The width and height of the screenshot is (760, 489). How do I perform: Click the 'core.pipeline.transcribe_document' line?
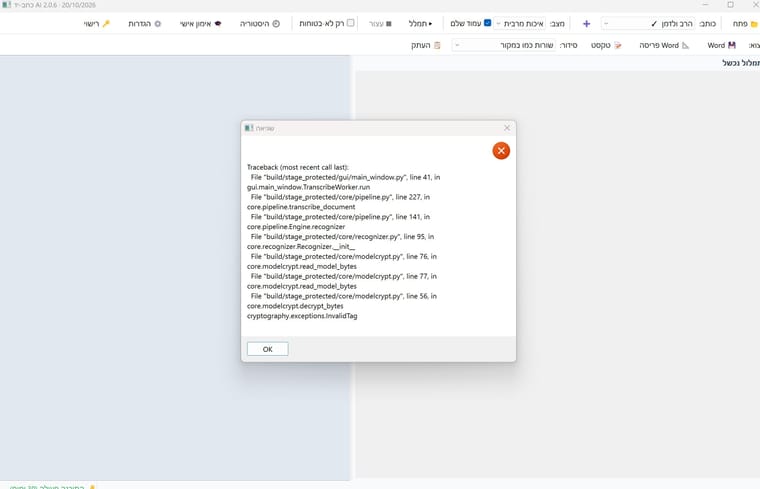coord(301,207)
